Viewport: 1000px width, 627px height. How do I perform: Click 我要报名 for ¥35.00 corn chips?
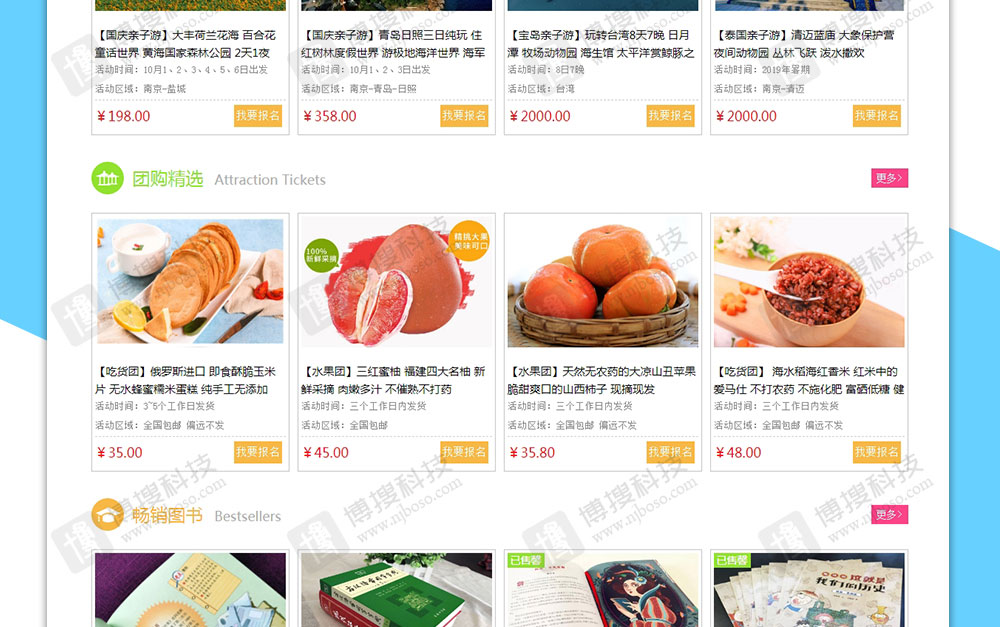258,452
